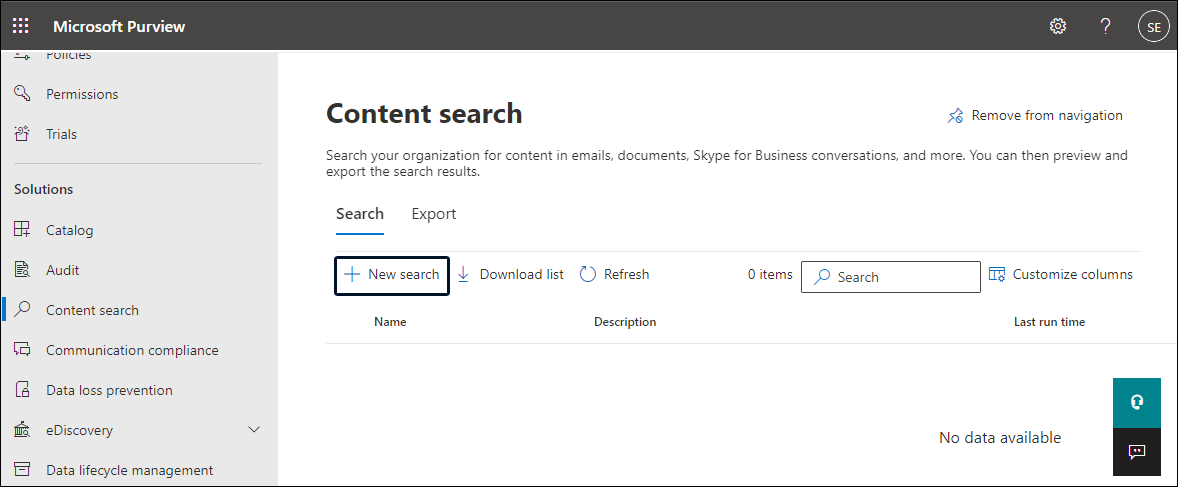This screenshot has height=487, width=1178.
Task: Click the Customize columns button
Action: point(1061,274)
